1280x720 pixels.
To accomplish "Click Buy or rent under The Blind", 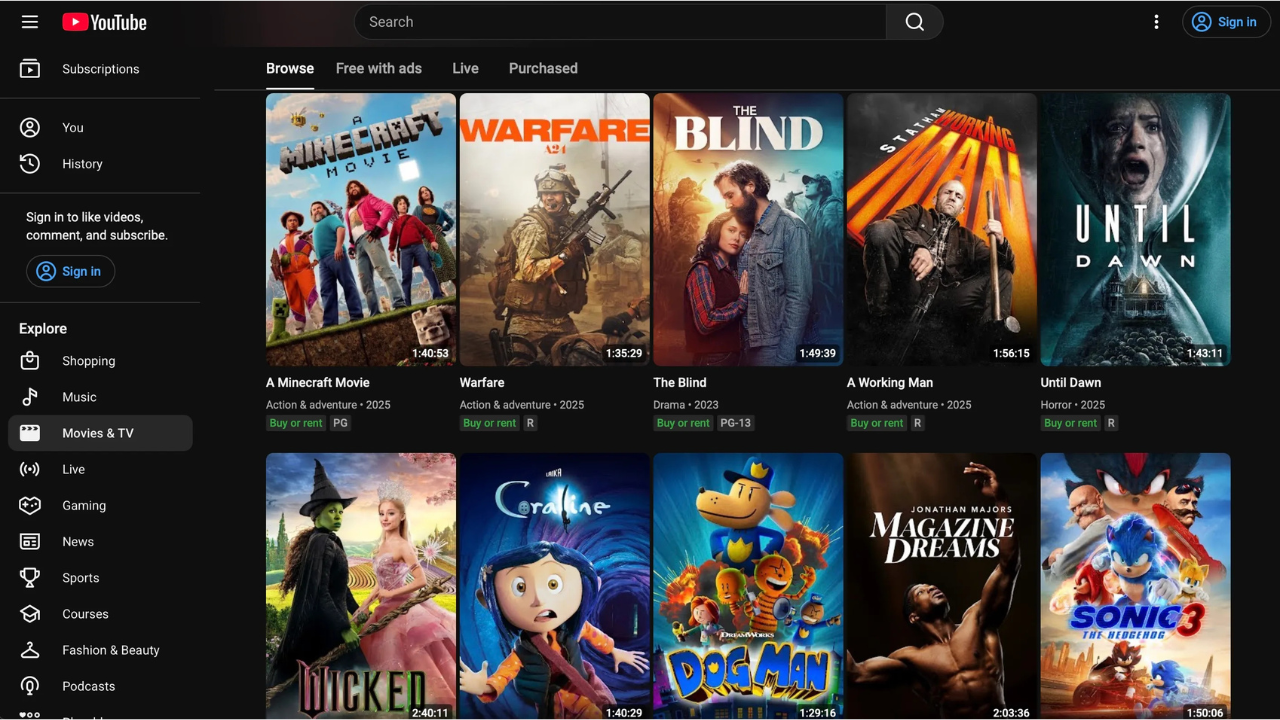I will (683, 423).
